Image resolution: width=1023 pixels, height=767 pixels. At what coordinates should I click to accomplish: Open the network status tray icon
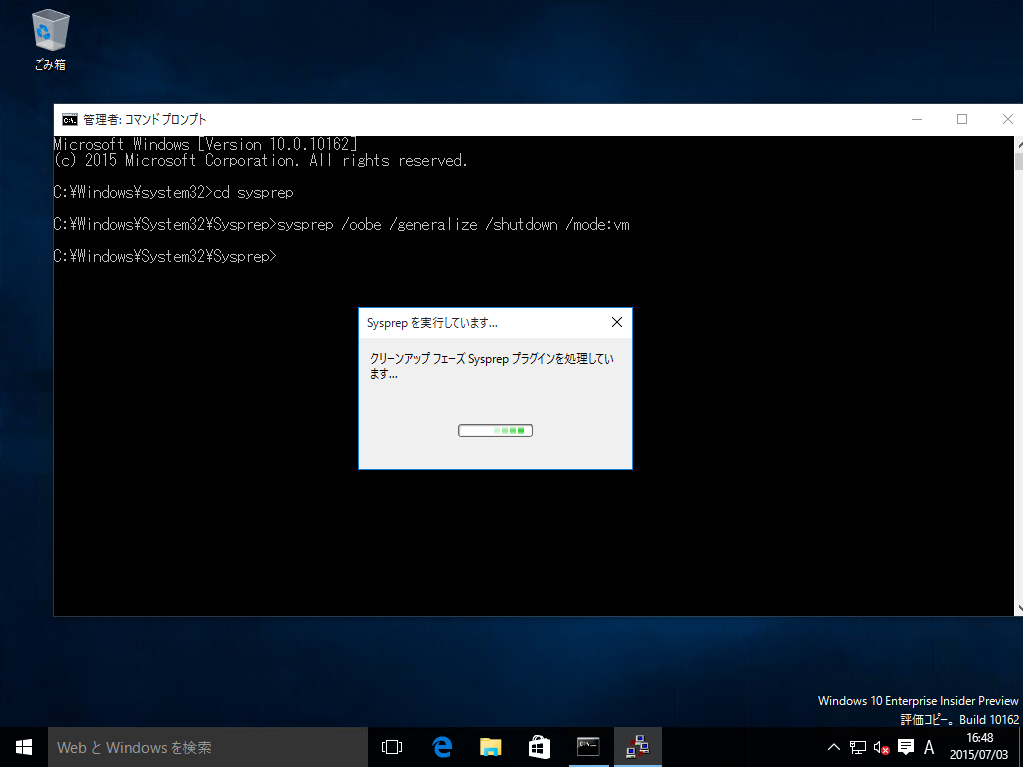[858, 747]
